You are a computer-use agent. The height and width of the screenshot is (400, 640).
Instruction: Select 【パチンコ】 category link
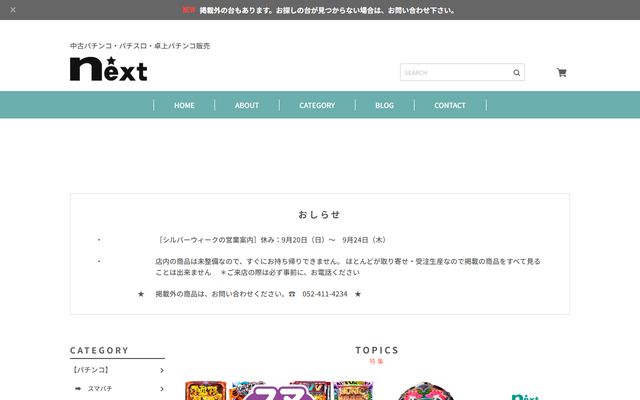point(91,370)
